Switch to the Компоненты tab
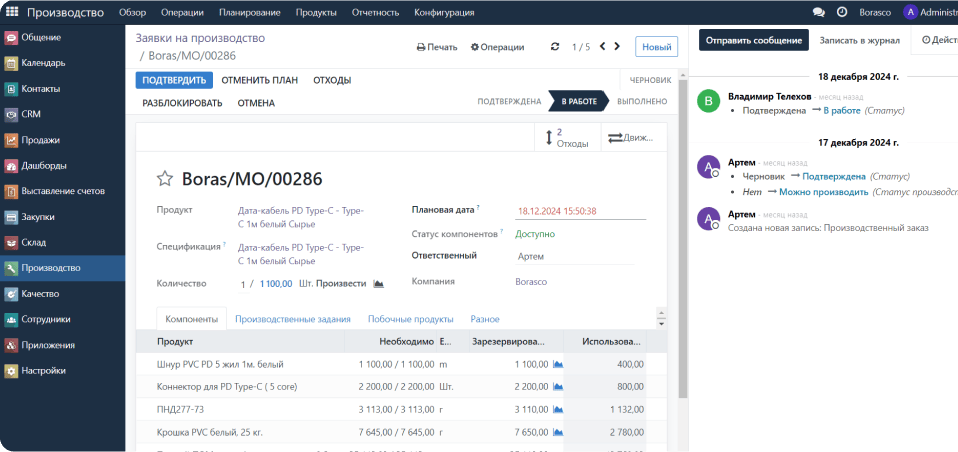The width and height of the screenshot is (958, 452). pyautogui.click(x=192, y=319)
